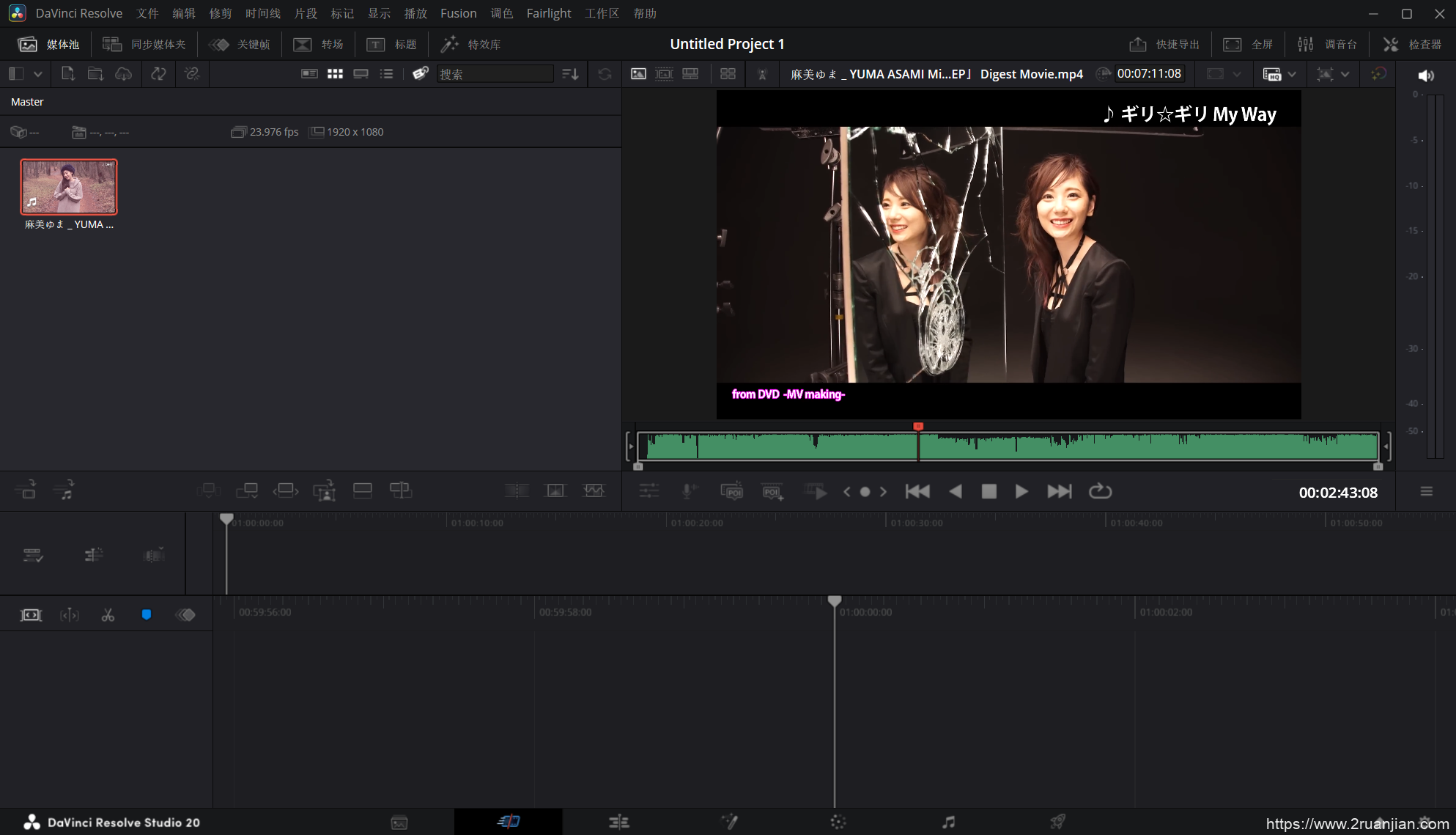Image resolution: width=1456 pixels, height=835 pixels.
Task: Switch viewer to source tape mode
Action: coord(664,74)
